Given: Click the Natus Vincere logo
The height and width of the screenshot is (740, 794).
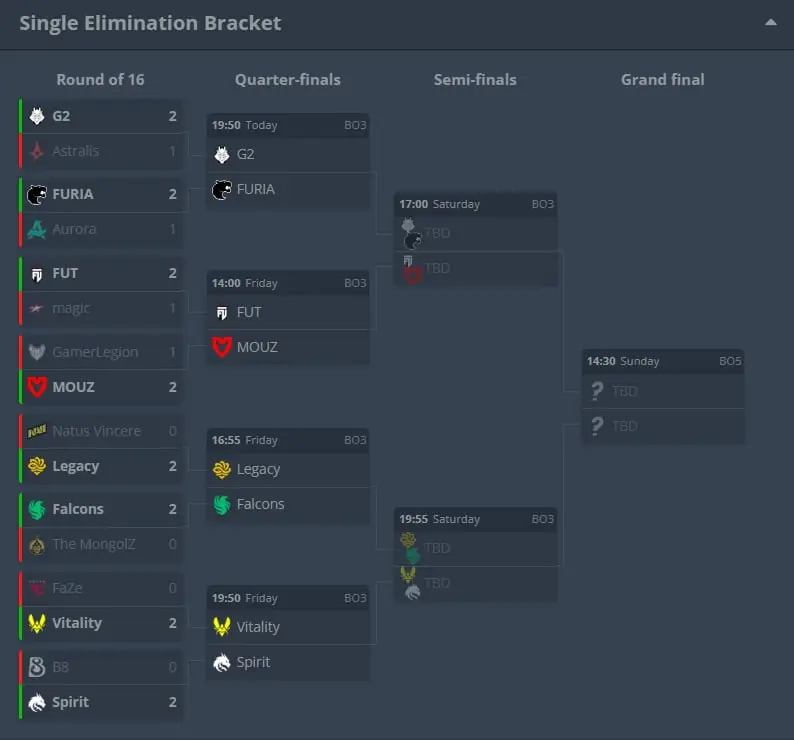Looking at the screenshot, I should (x=37, y=431).
